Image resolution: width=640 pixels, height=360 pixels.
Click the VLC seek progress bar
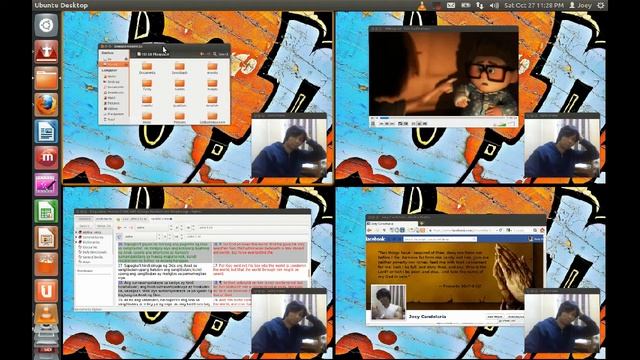pyautogui.click(x=443, y=118)
